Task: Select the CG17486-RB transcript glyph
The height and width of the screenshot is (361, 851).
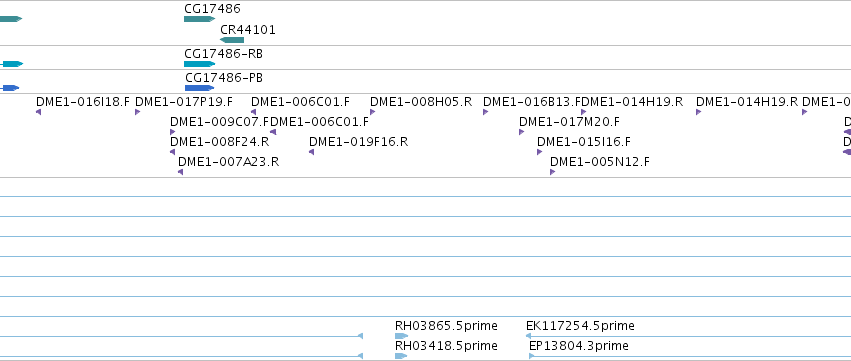Action: pyautogui.click(x=200, y=64)
